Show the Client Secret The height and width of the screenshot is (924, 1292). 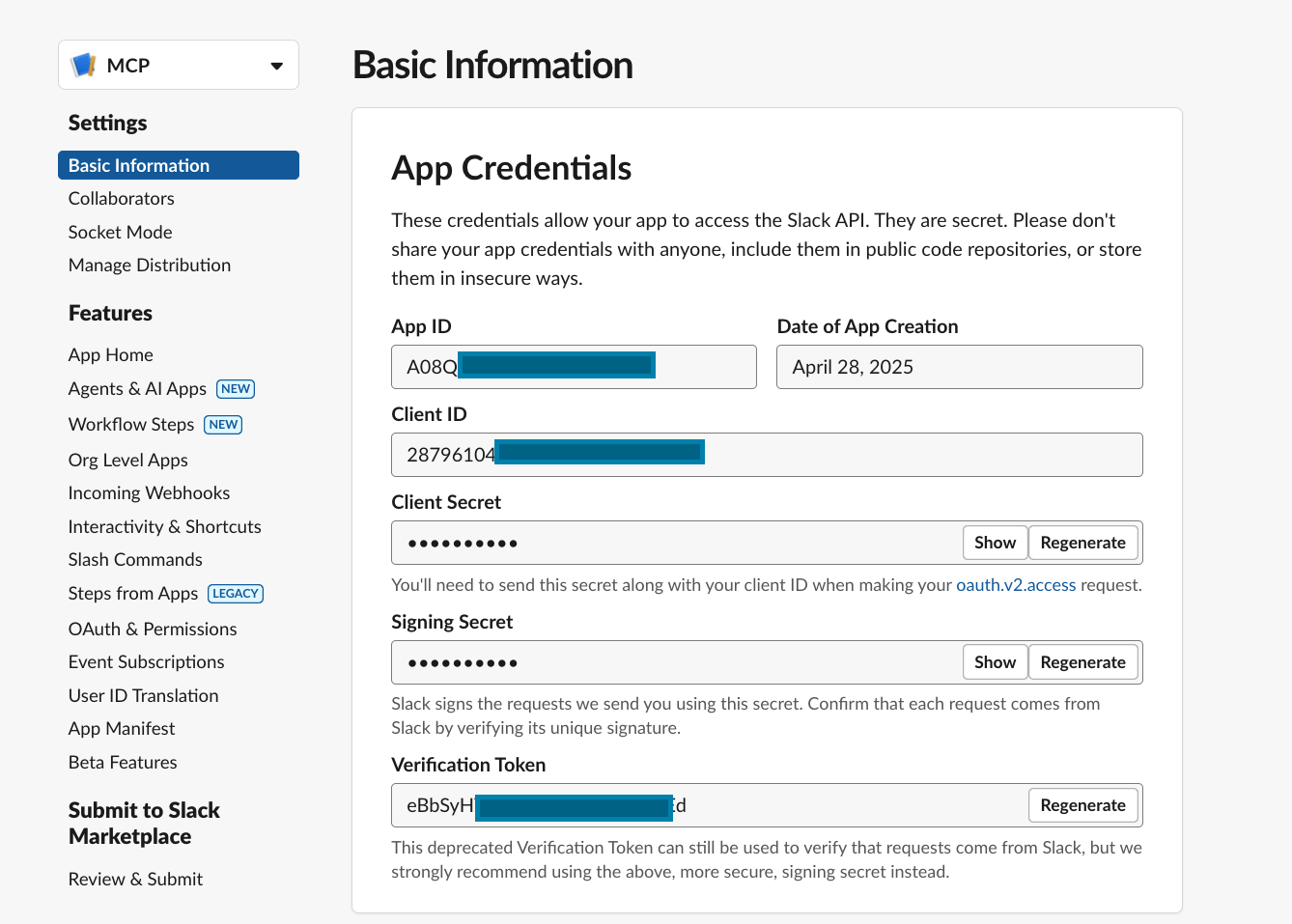[x=995, y=543]
